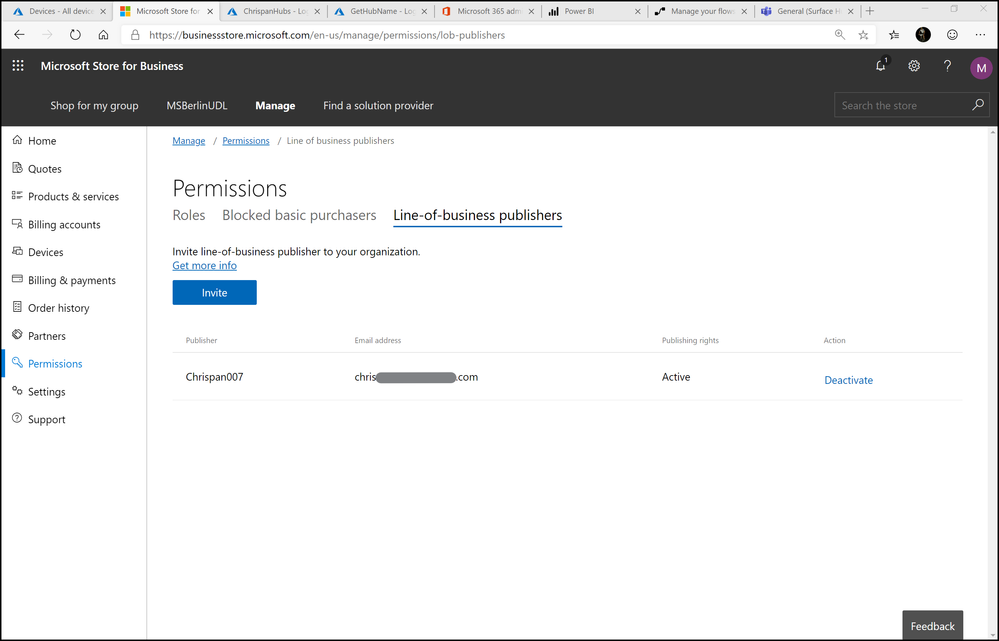Click the Publishing rights column header
The width and height of the screenshot is (999, 641).
pyautogui.click(x=690, y=340)
